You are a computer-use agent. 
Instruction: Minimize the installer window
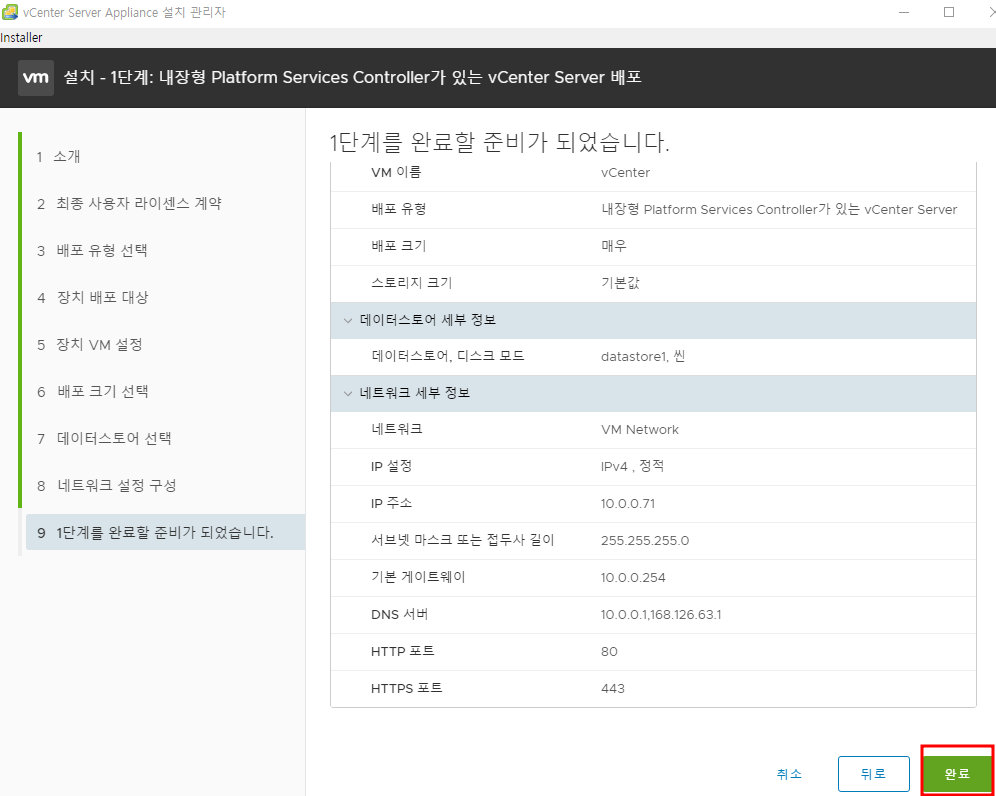tap(904, 12)
